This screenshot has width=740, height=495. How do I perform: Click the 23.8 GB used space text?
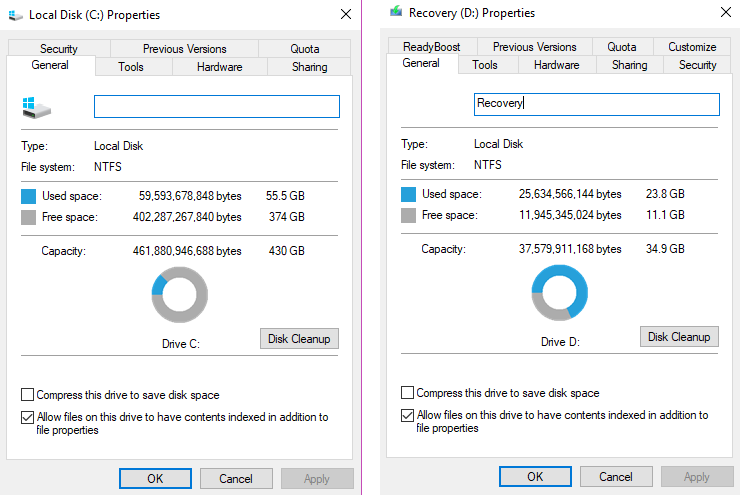coord(665,194)
